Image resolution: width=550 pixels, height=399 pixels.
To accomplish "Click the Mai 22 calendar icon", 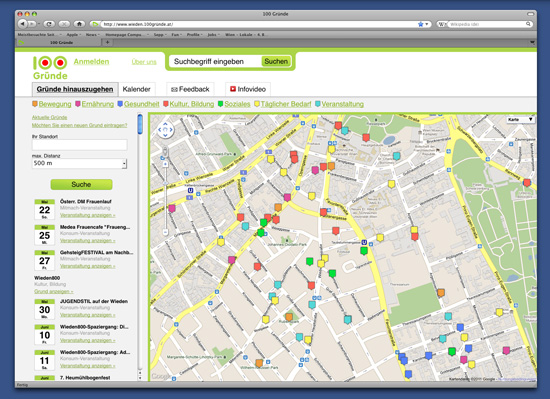I will [x=45, y=209].
